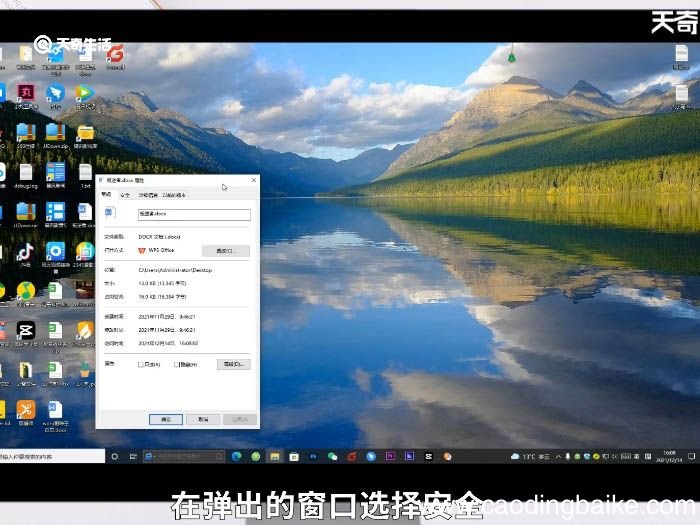Select the 1.txt file on the desktop
Viewport: 700px width, 525px height.
(85, 174)
